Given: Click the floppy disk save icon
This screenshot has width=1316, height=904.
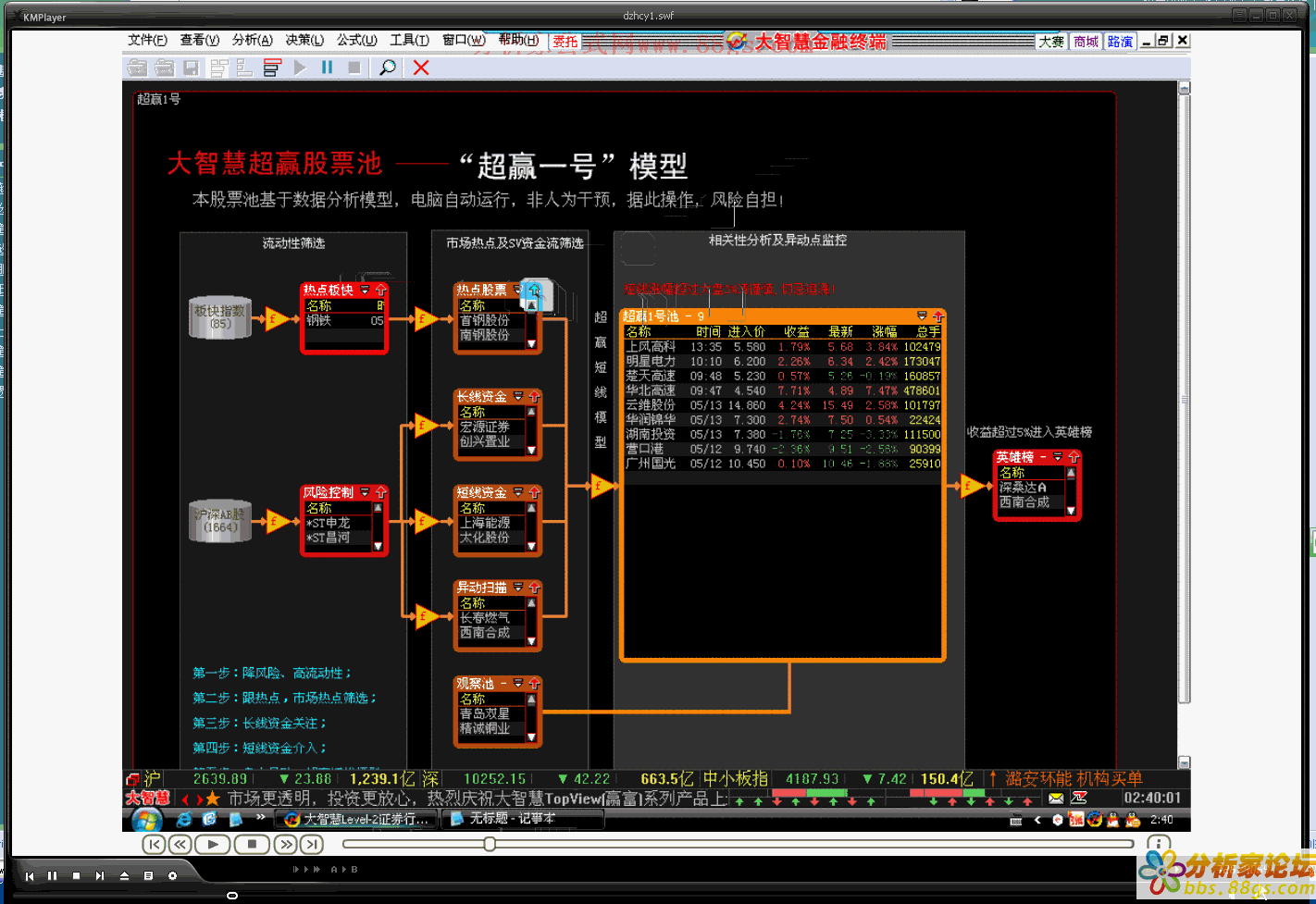Looking at the screenshot, I should pos(192,68).
